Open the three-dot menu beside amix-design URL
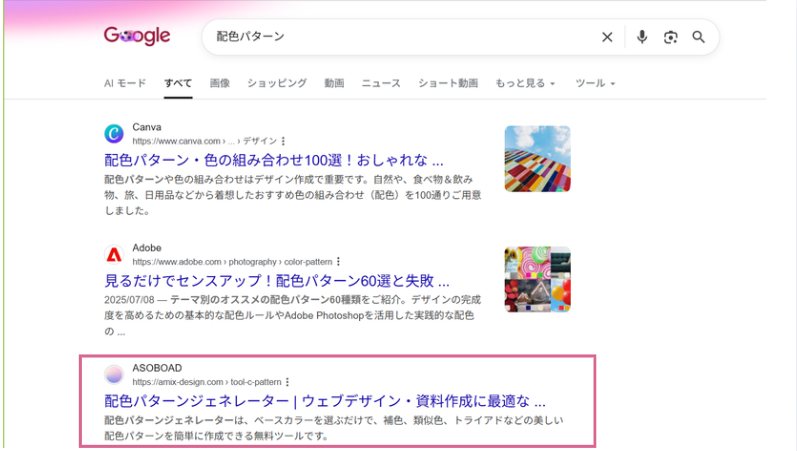Screen dimensions: 797x451 (x=287, y=382)
